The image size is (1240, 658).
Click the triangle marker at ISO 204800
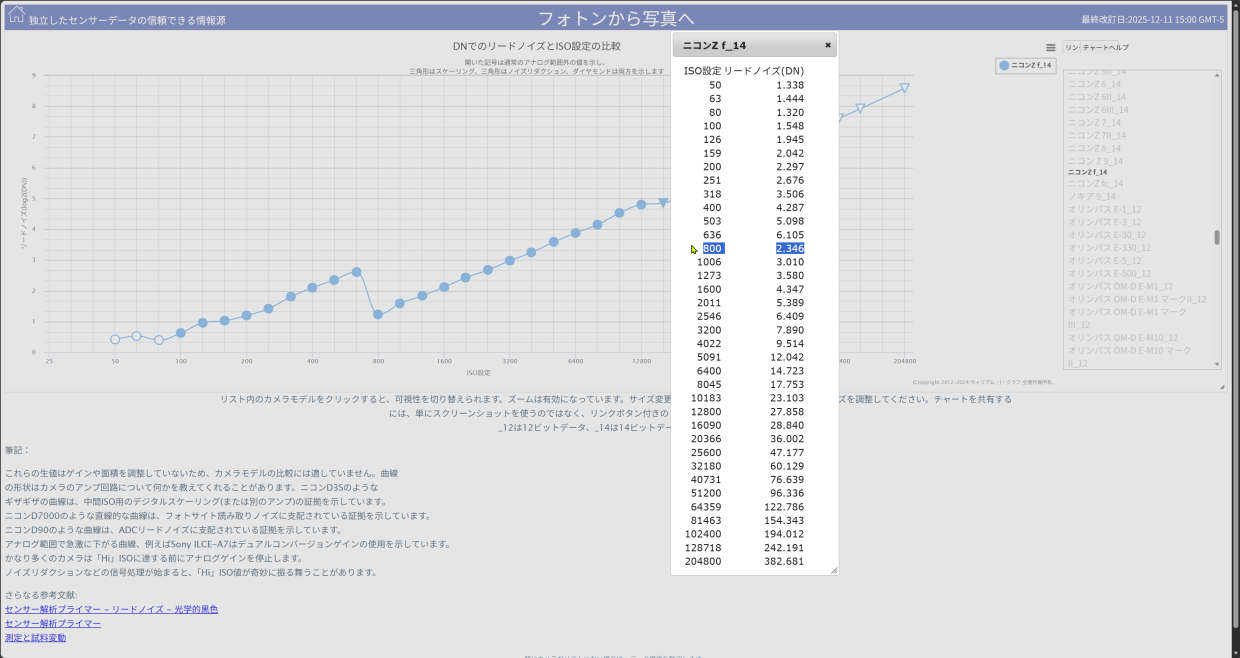click(904, 88)
